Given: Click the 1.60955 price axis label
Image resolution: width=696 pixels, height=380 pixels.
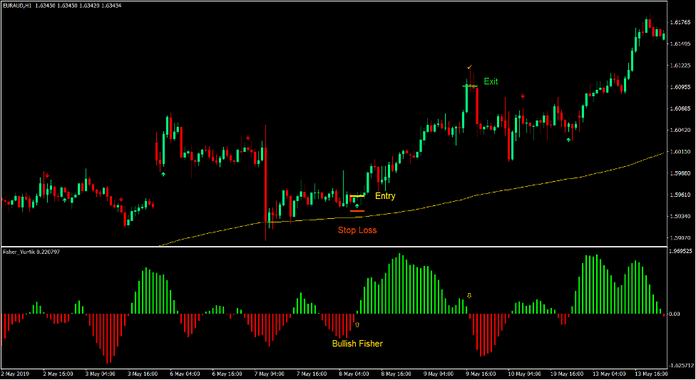Looking at the screenshot, I should point(680,87).
